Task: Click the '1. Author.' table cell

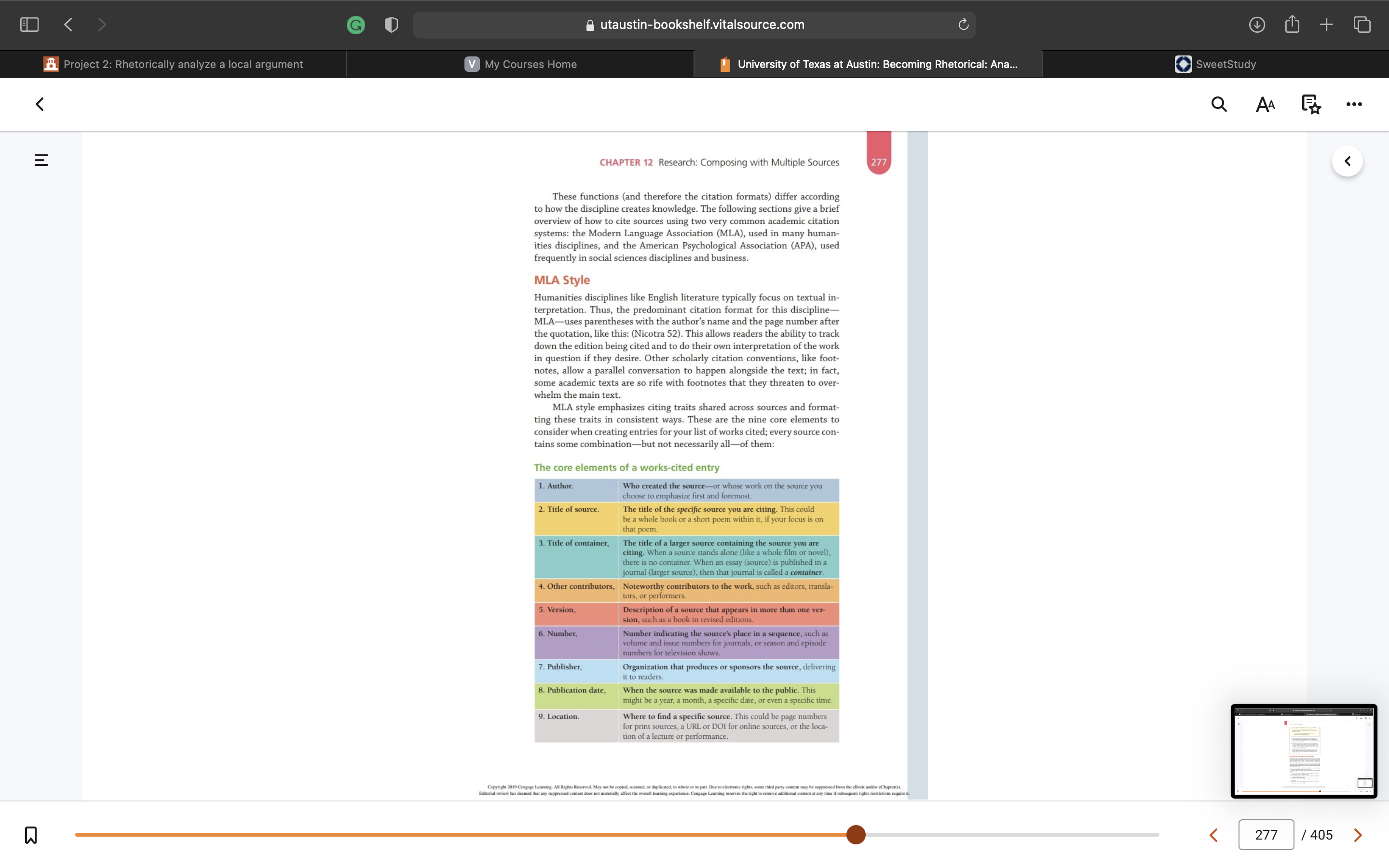Action: pyautogui.click(x=576, y=490)
